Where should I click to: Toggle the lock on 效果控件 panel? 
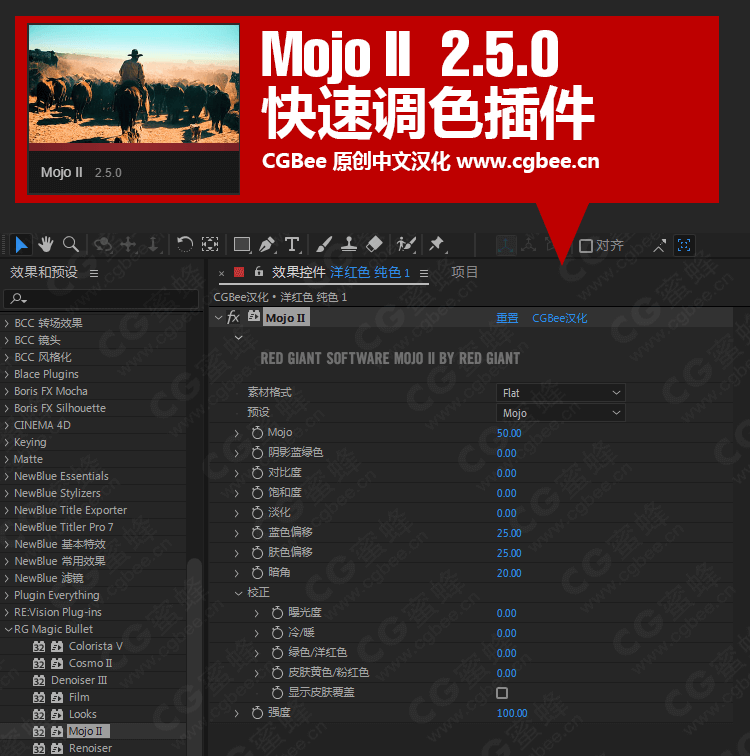tap(259, 271)
